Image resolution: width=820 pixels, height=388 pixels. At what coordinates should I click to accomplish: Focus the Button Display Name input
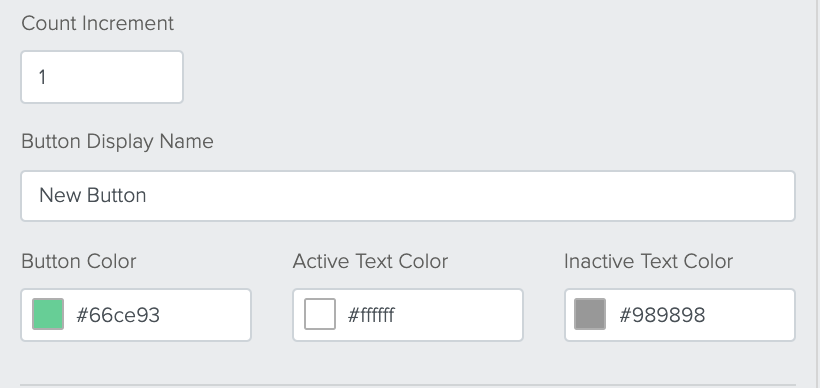[x=408, y=196]
